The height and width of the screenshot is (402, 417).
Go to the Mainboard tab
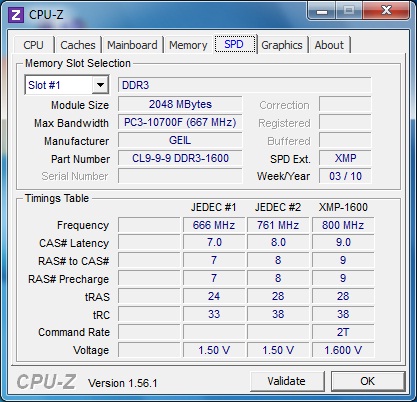[132, 45]
